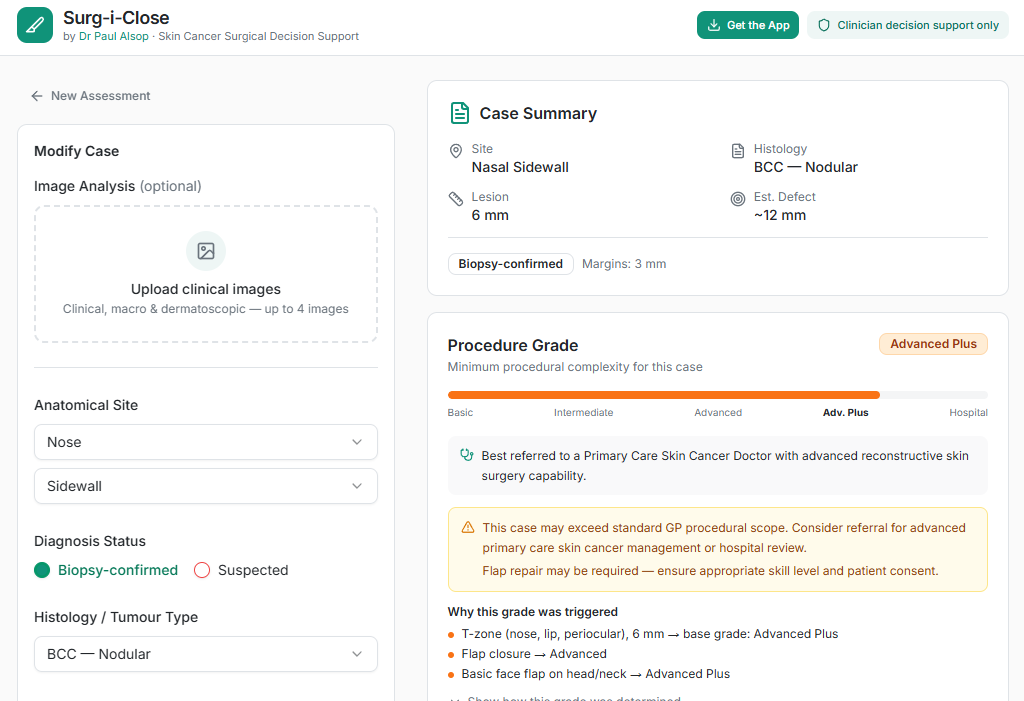The image size is (1024, 701).
Task: Open the Sidewall subsite dropdown
Action: tap(206, 486)
